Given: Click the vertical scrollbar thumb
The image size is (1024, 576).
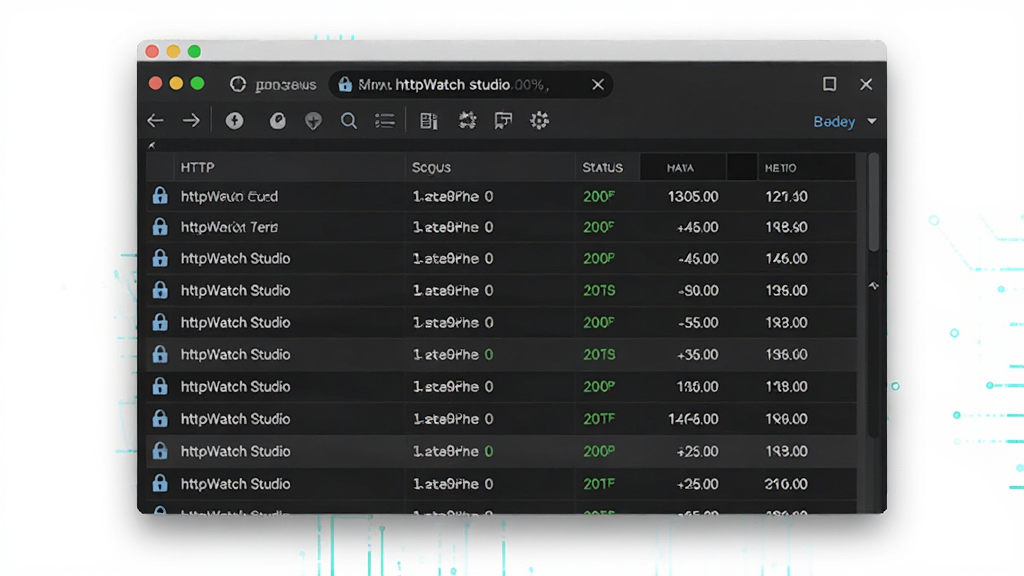Looking at the screenshot, I should (873, 202).
